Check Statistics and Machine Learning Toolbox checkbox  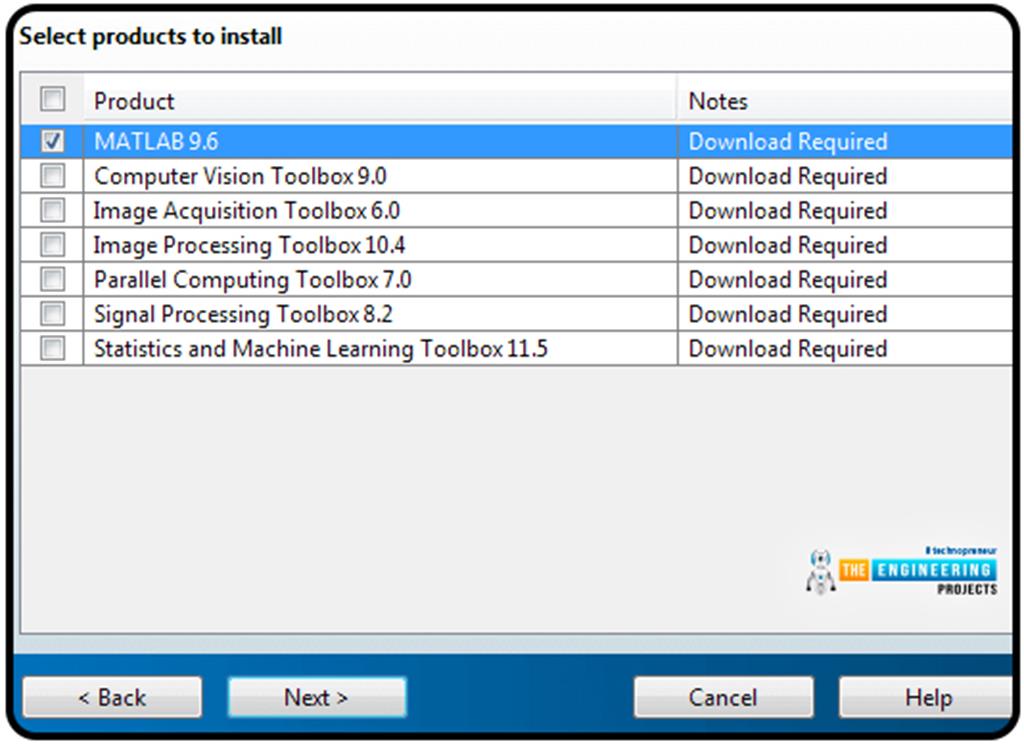[52, 349]
